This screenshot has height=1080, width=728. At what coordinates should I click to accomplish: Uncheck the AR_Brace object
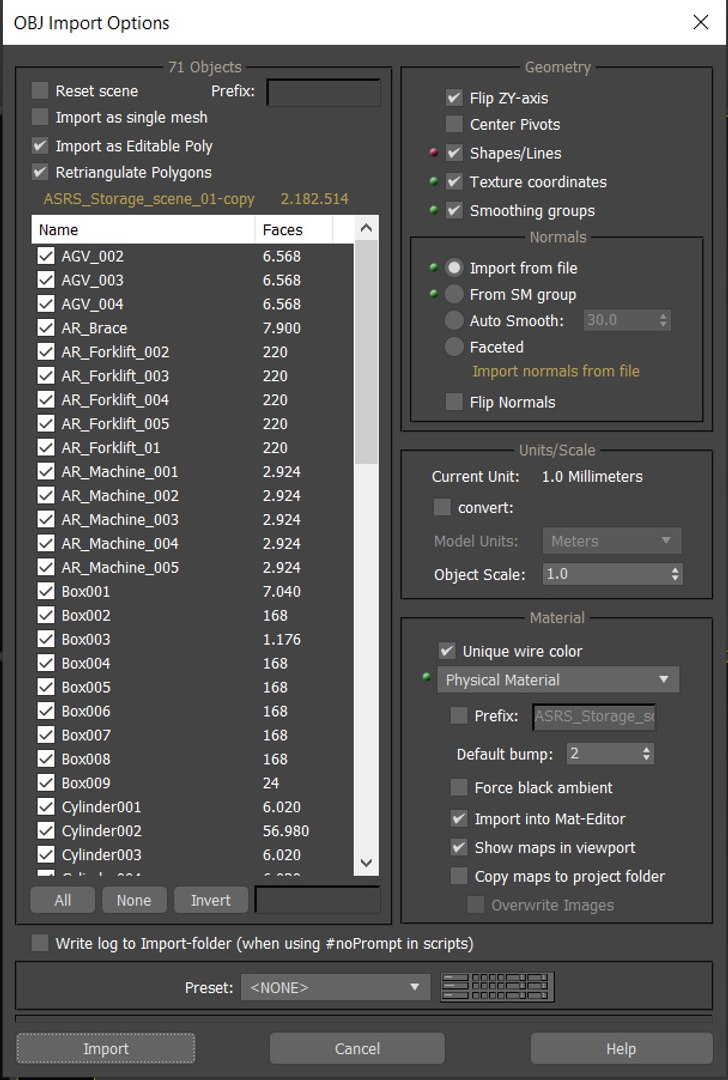[x=46, y=328]
